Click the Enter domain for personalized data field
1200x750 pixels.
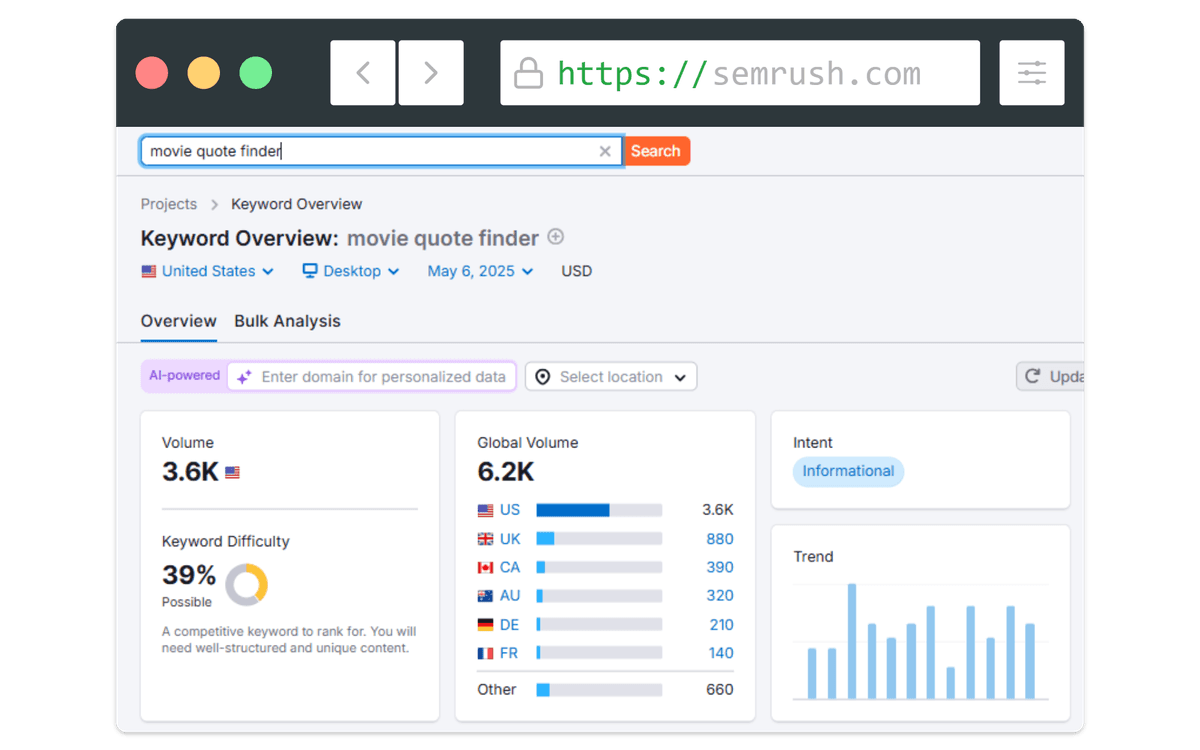(x=372, y=377)
